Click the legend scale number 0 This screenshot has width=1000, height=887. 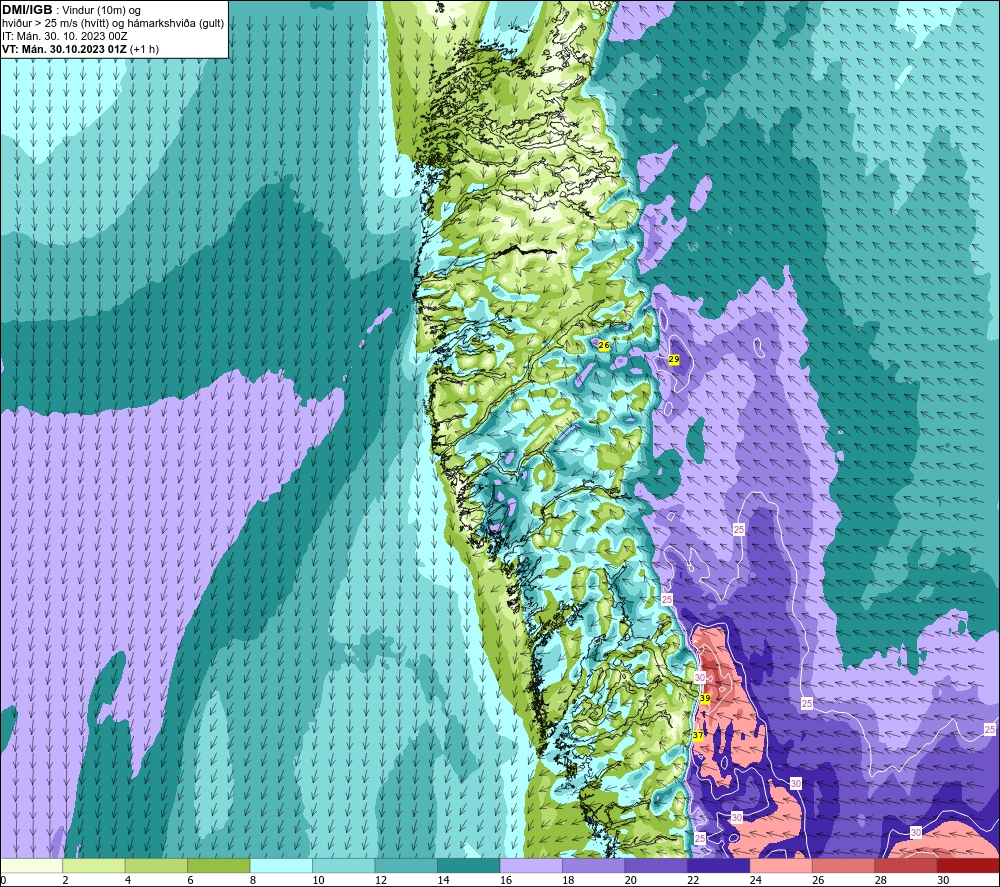[x=3, y=880]
